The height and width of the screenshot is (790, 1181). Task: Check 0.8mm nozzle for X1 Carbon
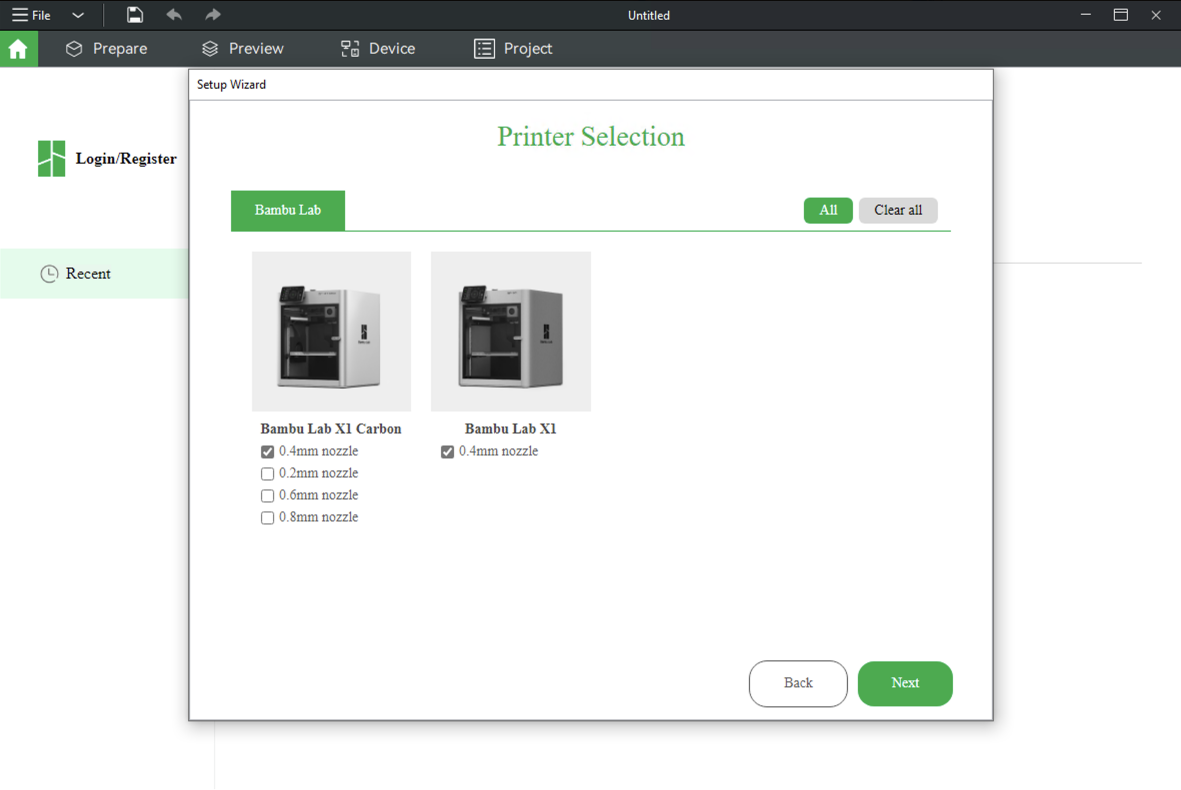pos(267,517)
